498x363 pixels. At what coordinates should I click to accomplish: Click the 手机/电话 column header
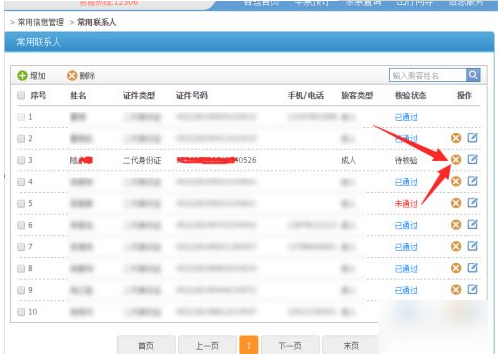coord(306,96)
